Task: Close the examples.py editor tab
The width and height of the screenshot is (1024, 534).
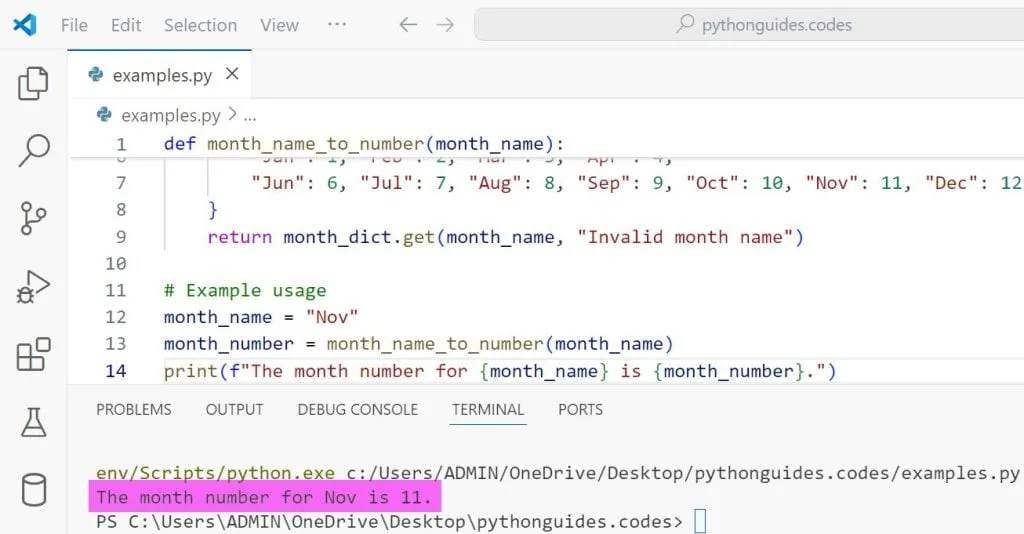Action: point(232,75)
